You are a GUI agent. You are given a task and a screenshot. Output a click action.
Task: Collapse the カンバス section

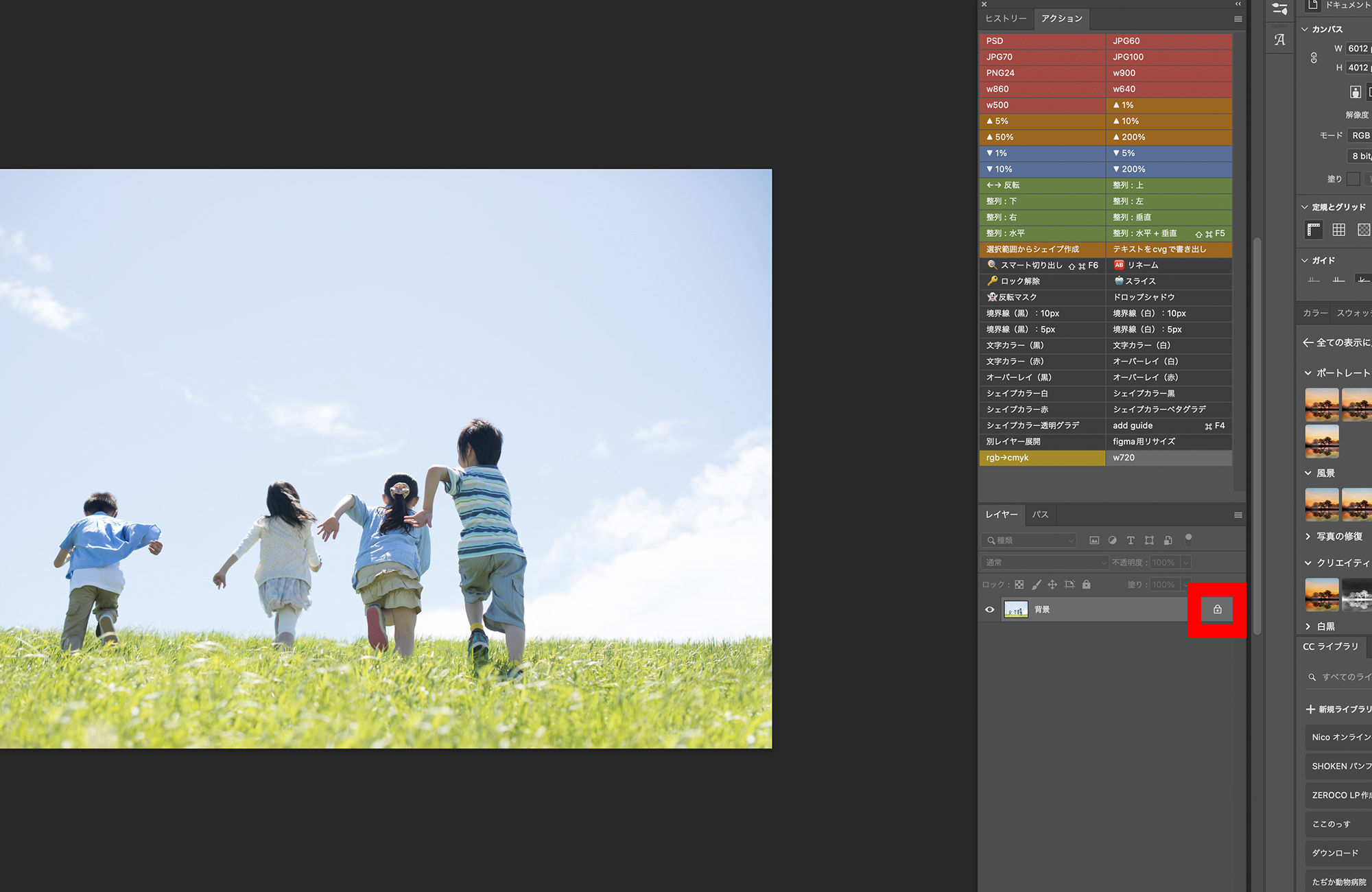(x=1304, y=30)
